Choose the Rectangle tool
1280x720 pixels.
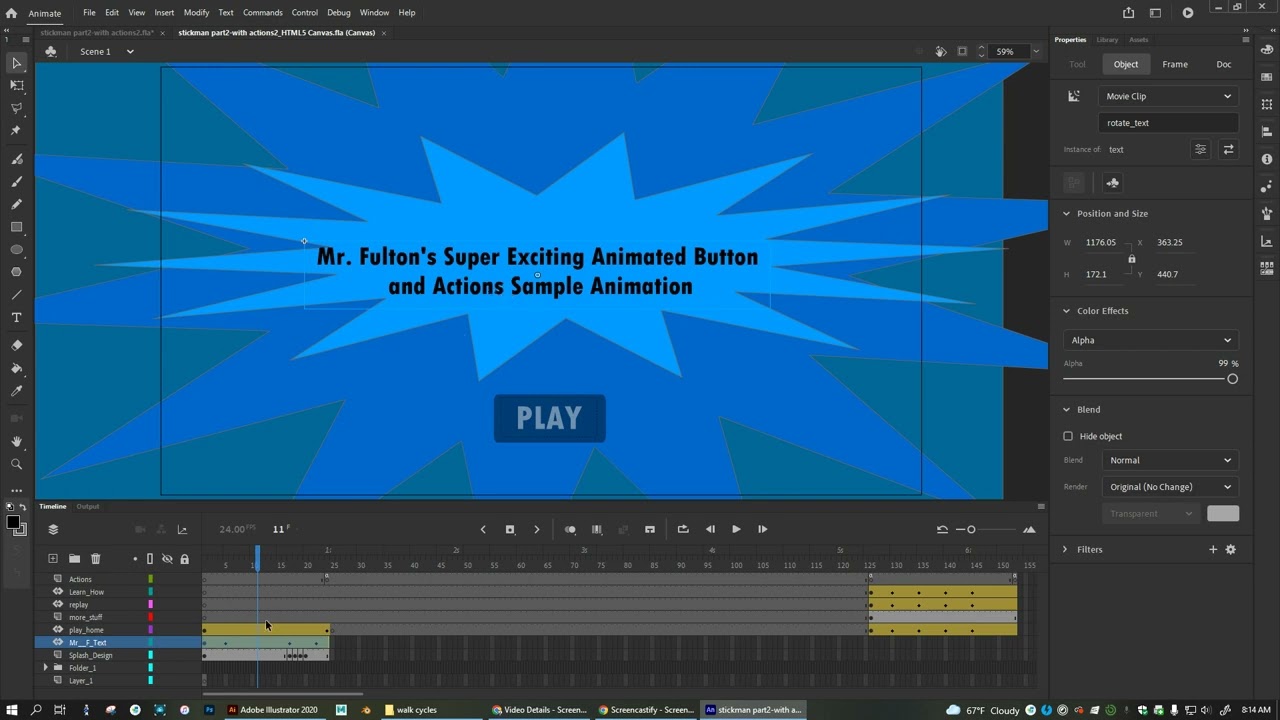click(16, 227)
